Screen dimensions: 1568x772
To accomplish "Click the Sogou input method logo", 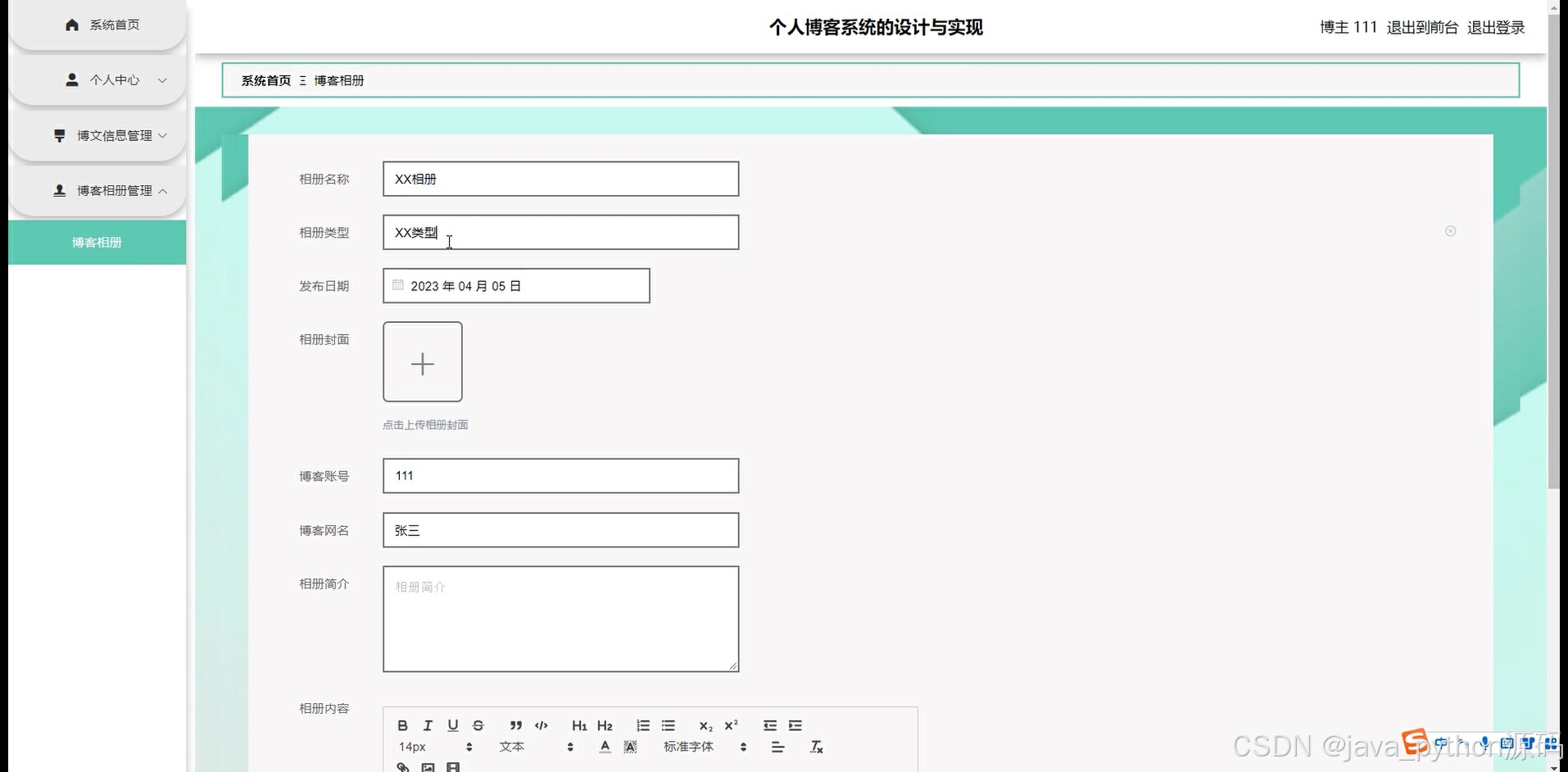I will (x=1415, y=742).
